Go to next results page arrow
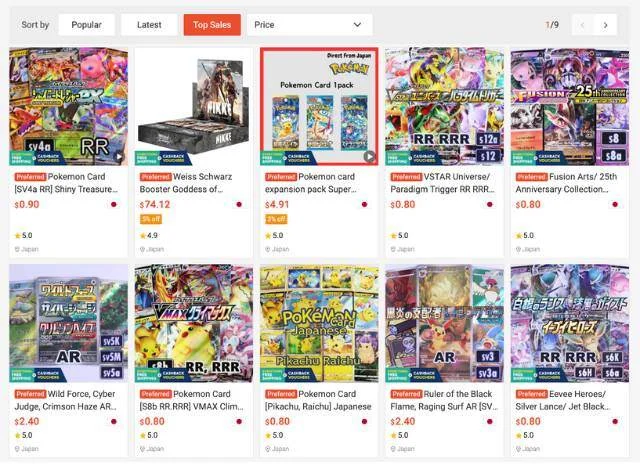This screenshot has width=640, height=465. tap(605, 25)
